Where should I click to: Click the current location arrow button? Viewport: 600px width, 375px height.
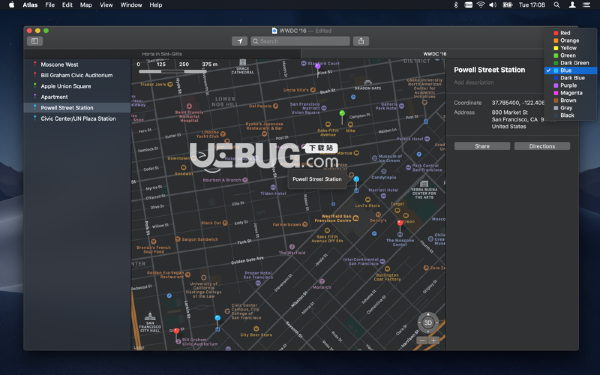click(240, 41)
